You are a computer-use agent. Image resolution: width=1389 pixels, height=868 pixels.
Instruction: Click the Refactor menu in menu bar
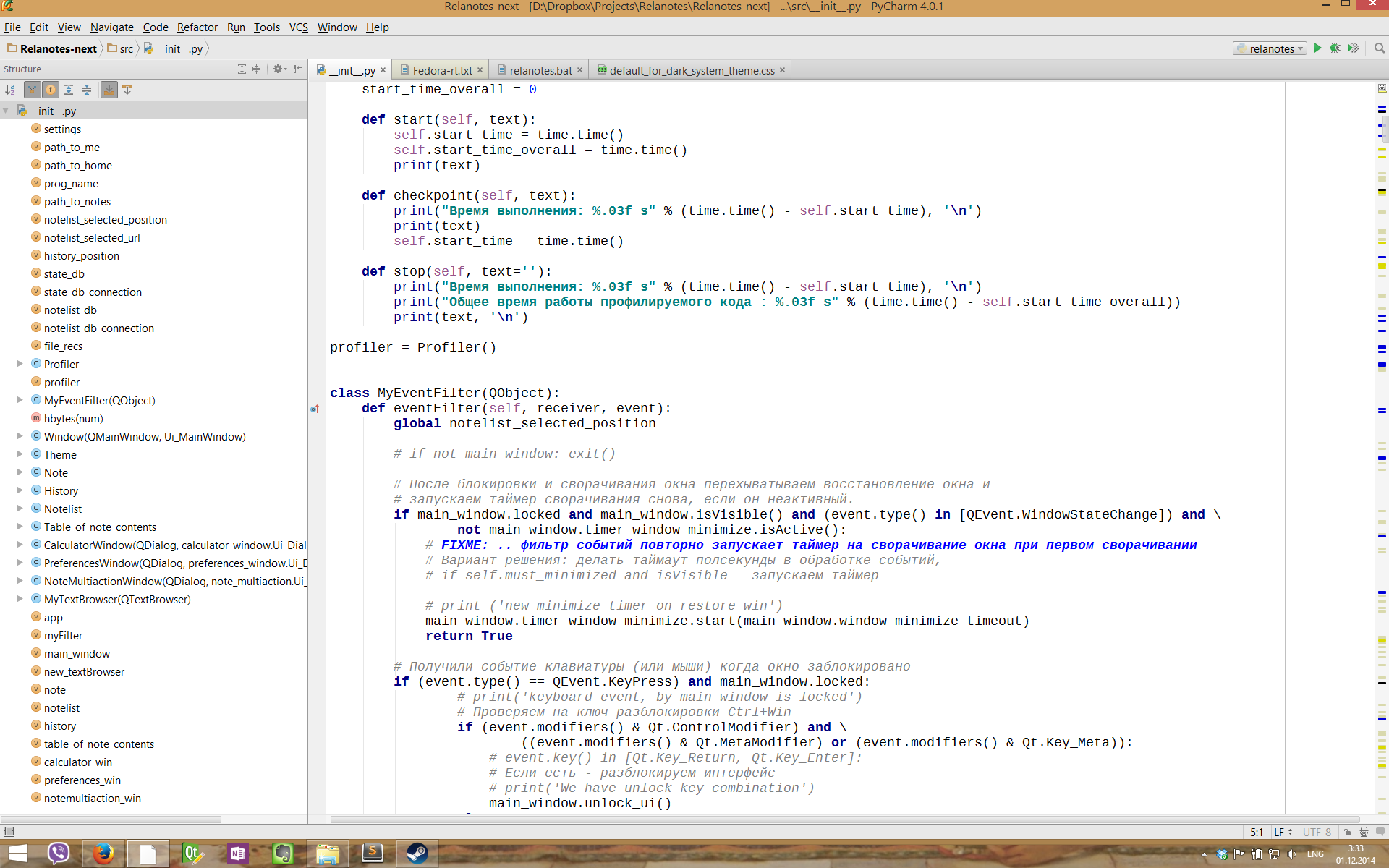197,27
